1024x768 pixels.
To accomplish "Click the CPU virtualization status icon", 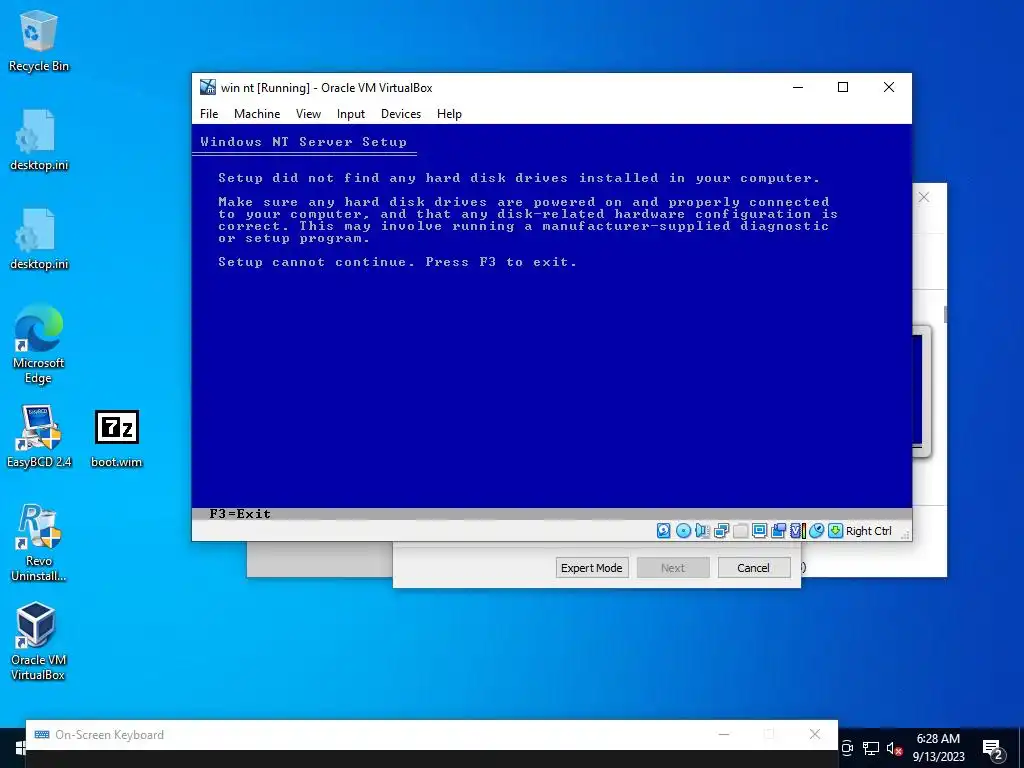I will coord(797,531).
